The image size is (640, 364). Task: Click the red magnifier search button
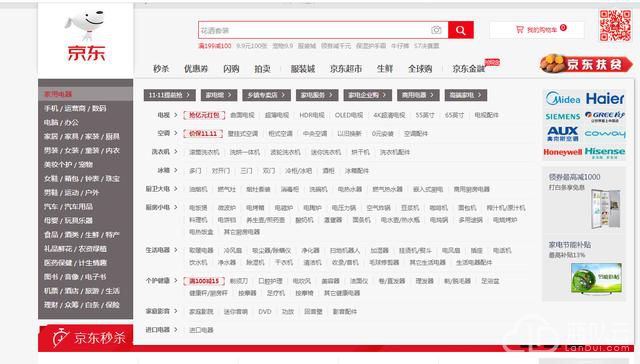pos(460,30)
